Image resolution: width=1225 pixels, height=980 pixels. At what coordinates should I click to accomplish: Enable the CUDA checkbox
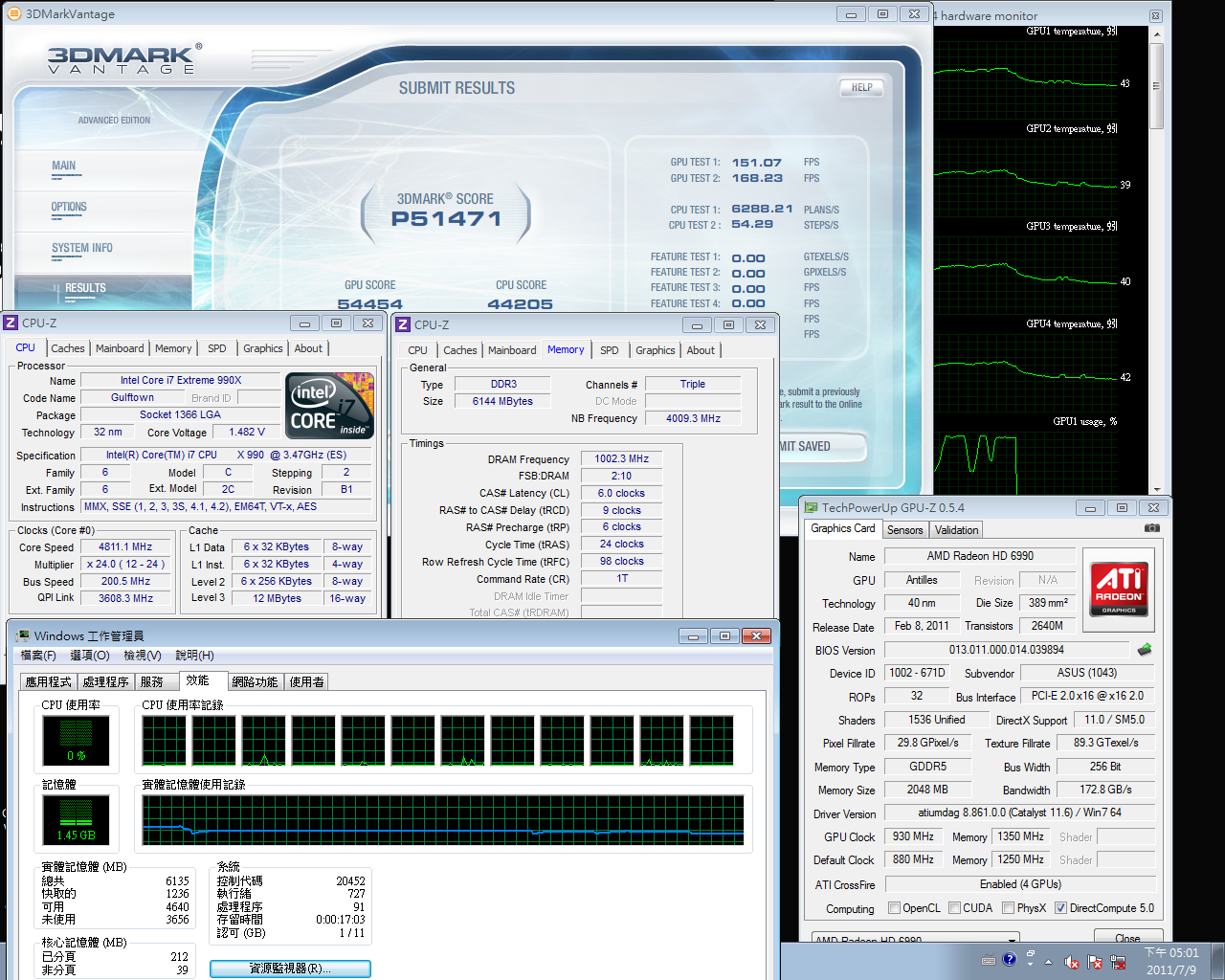coord(954,908)
